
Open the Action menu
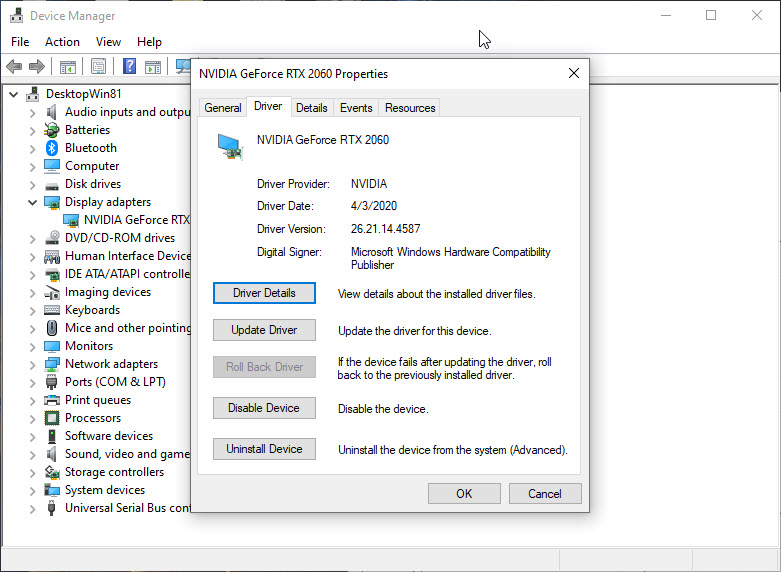coord(62,42)
